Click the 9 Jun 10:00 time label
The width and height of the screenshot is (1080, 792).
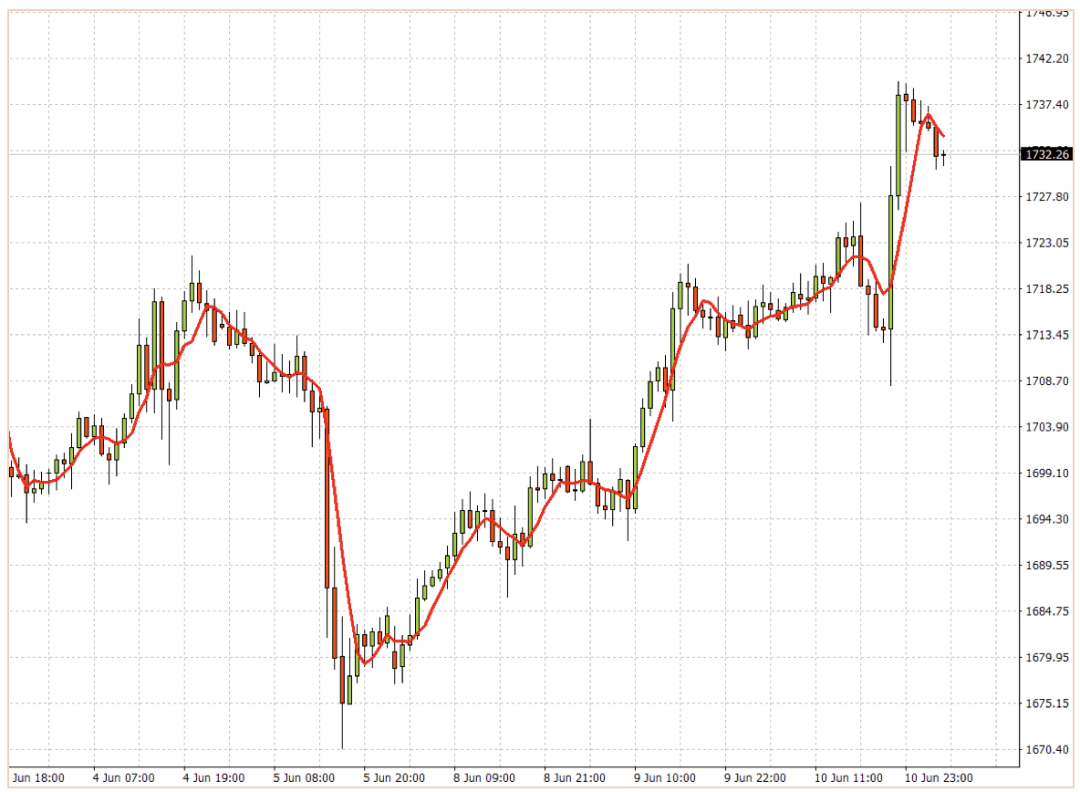point(665,778)
